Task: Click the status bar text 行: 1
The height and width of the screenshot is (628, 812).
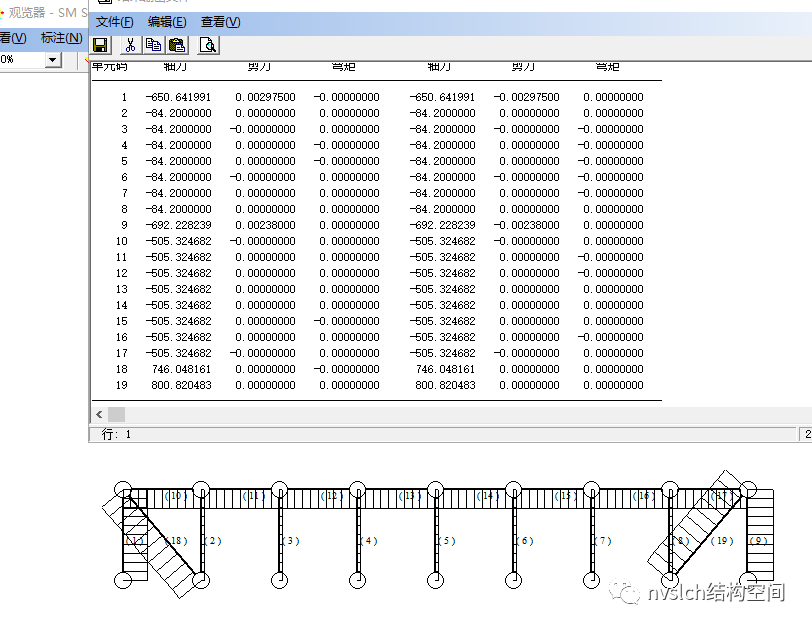Action: click(116, 434)
